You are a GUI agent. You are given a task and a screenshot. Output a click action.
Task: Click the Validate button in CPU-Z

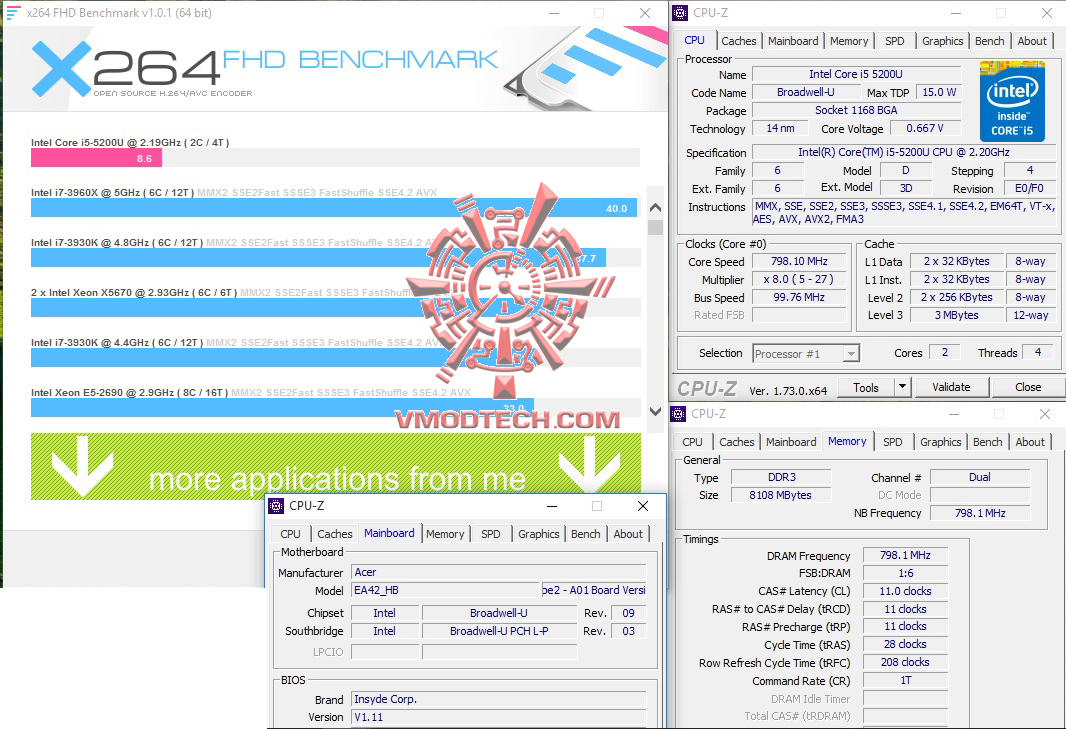[951, 387]
